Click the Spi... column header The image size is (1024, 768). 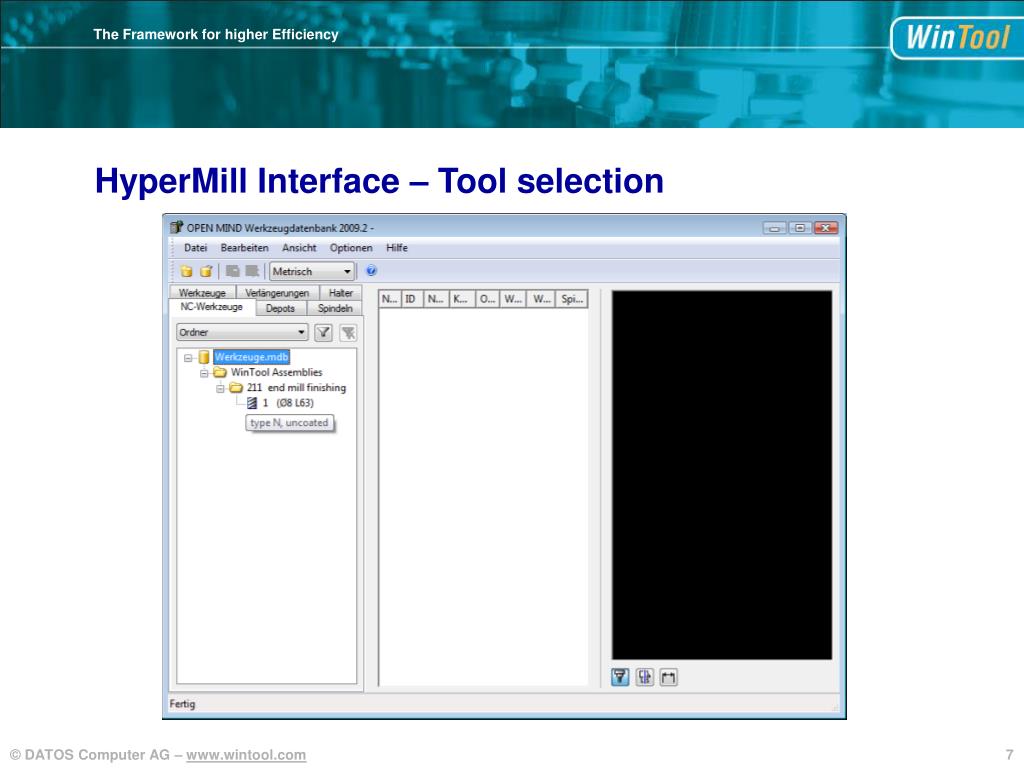572,299
